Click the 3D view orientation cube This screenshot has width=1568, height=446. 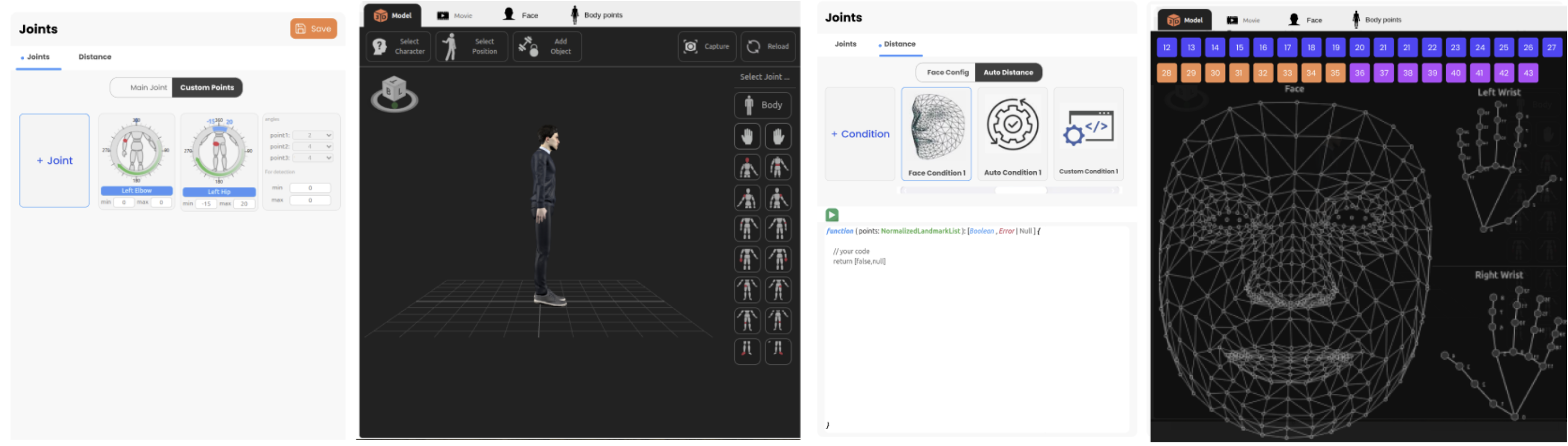click(394, 93)
